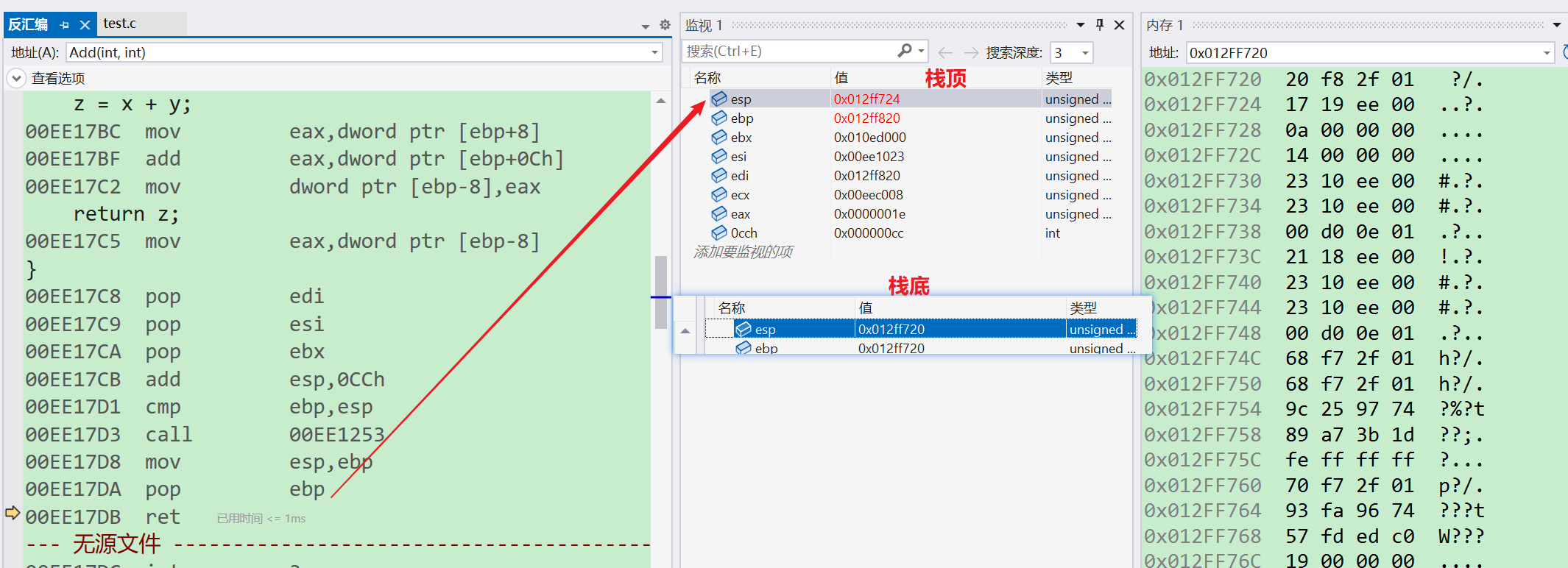
Task: Click the pop ebp instruction line
Action: (x=175, y=489)
